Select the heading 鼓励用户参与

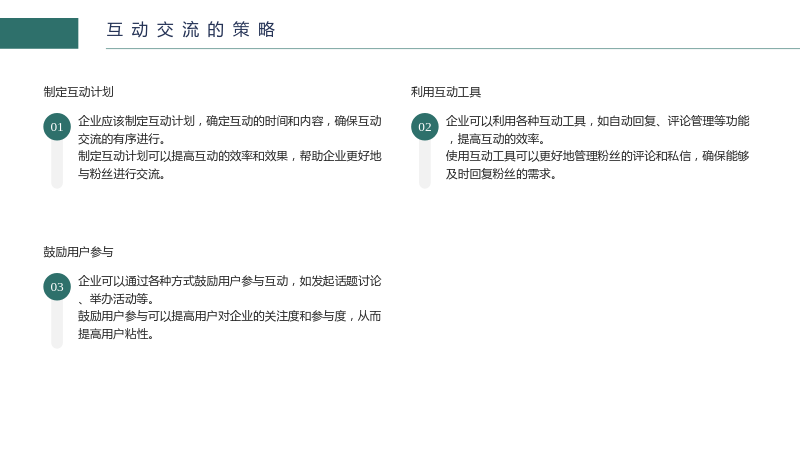pos(79,252)
